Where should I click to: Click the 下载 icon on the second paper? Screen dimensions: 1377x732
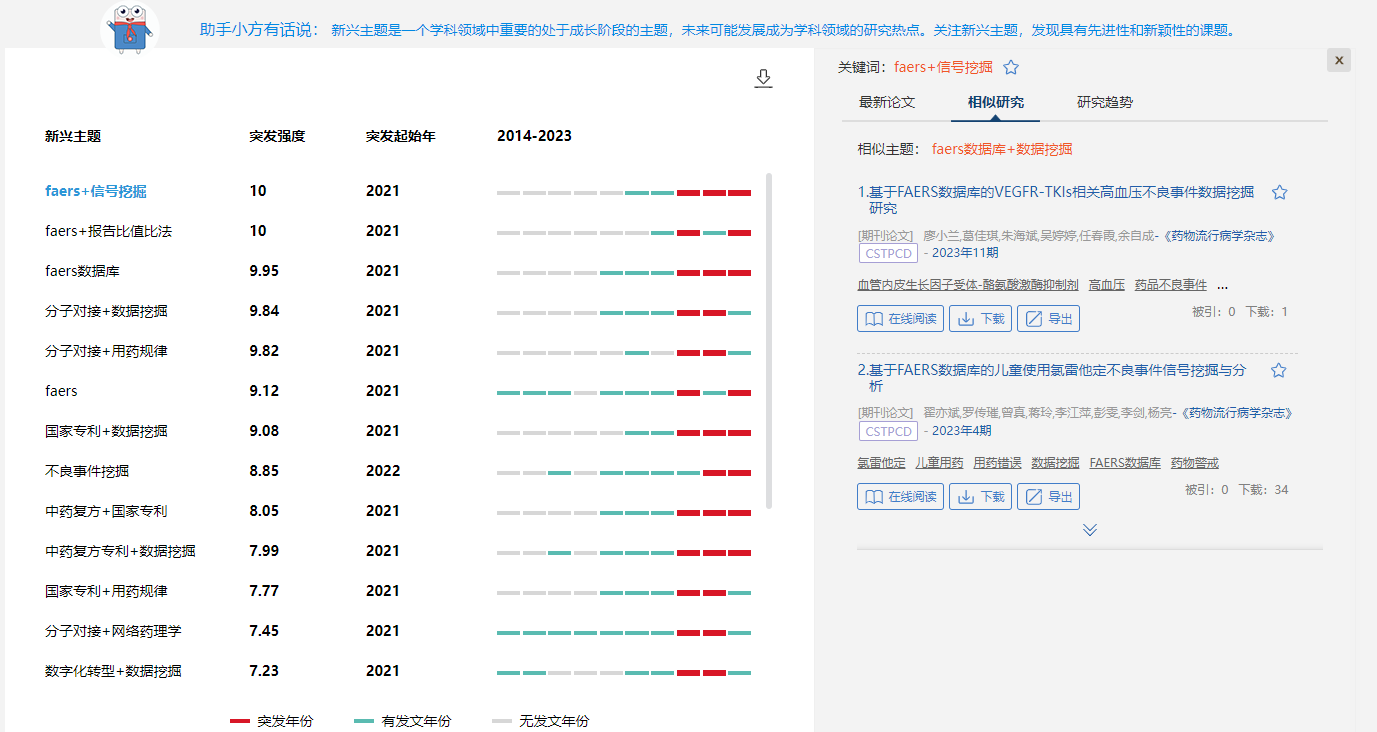coord(980,496)
